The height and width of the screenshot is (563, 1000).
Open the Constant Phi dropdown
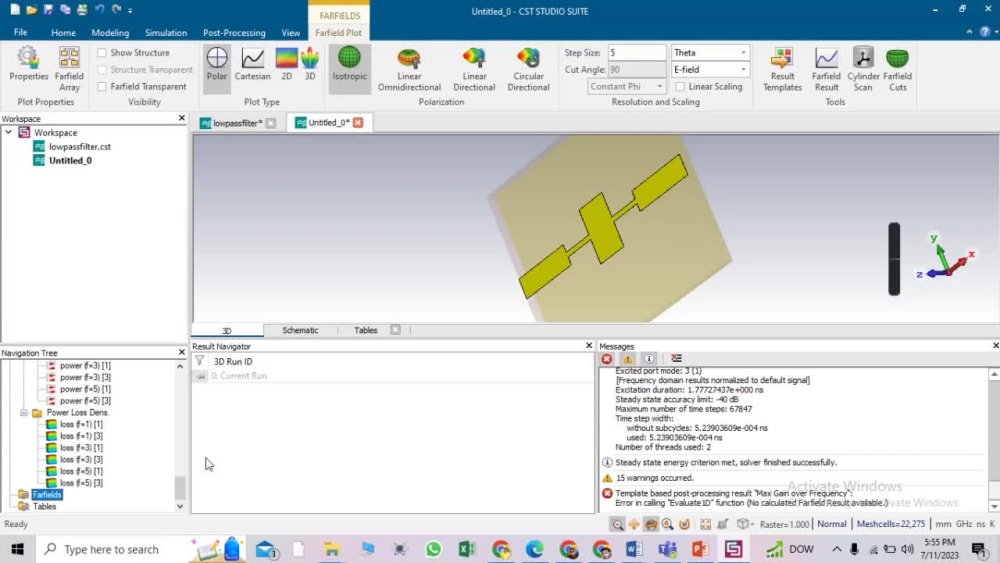click(x=626, y=86)
